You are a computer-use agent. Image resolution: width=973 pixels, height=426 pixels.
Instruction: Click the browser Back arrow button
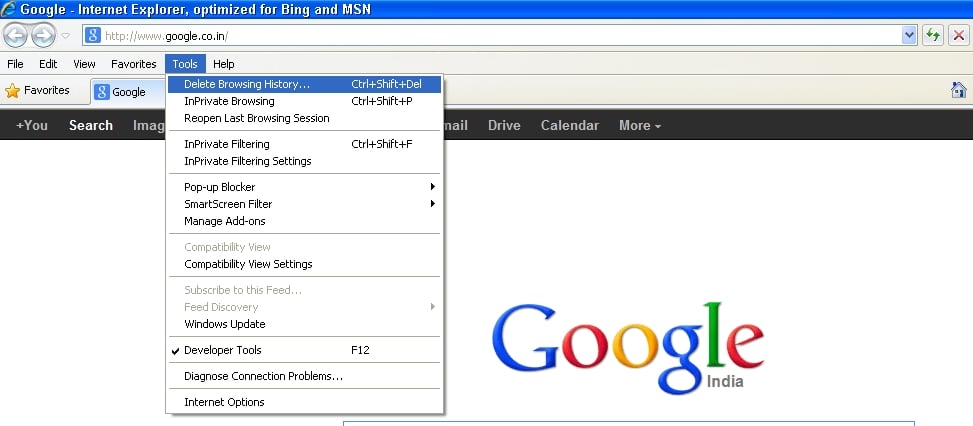point(16,35)
